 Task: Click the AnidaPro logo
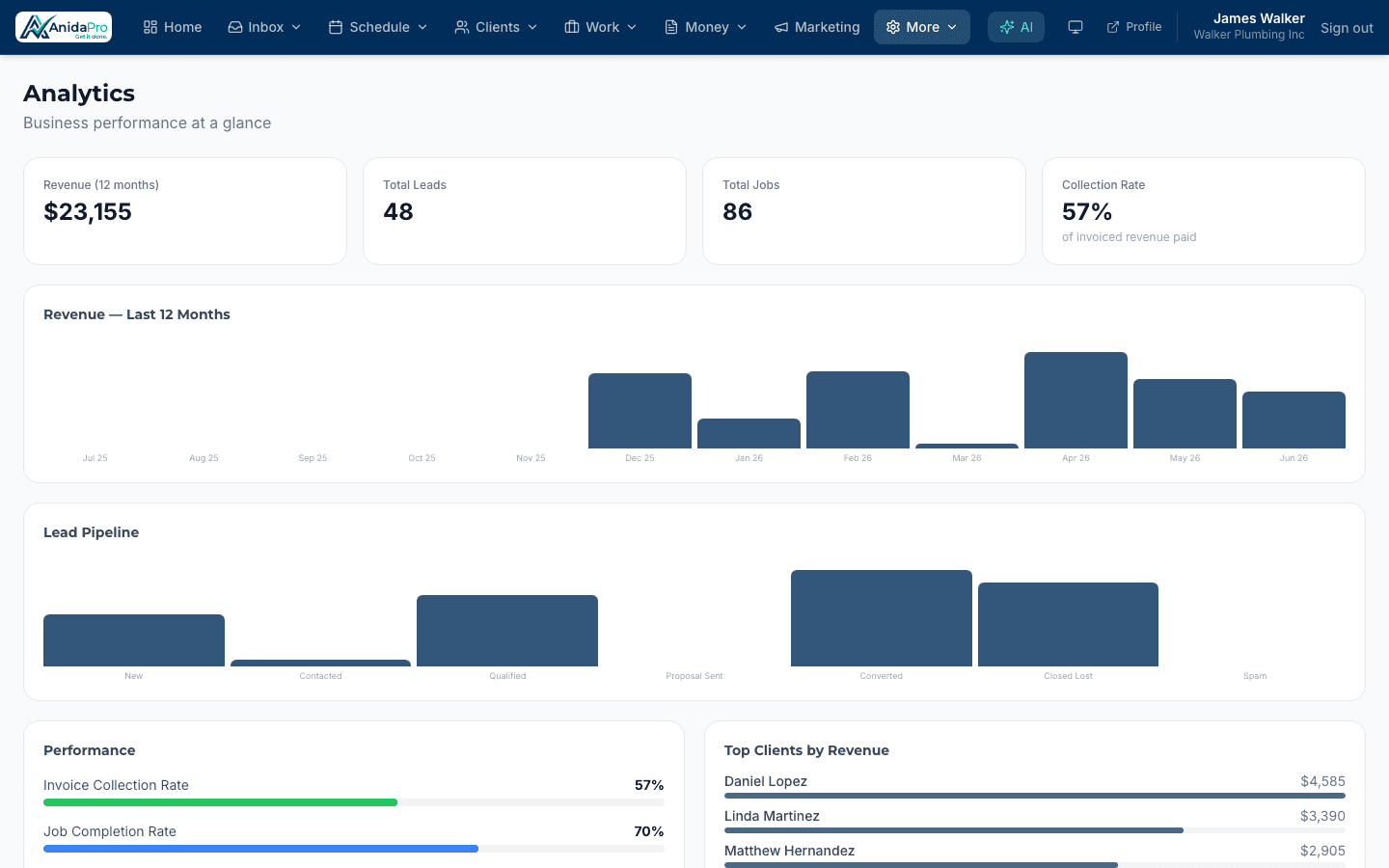pyautogui.click(x=64, y=27)
